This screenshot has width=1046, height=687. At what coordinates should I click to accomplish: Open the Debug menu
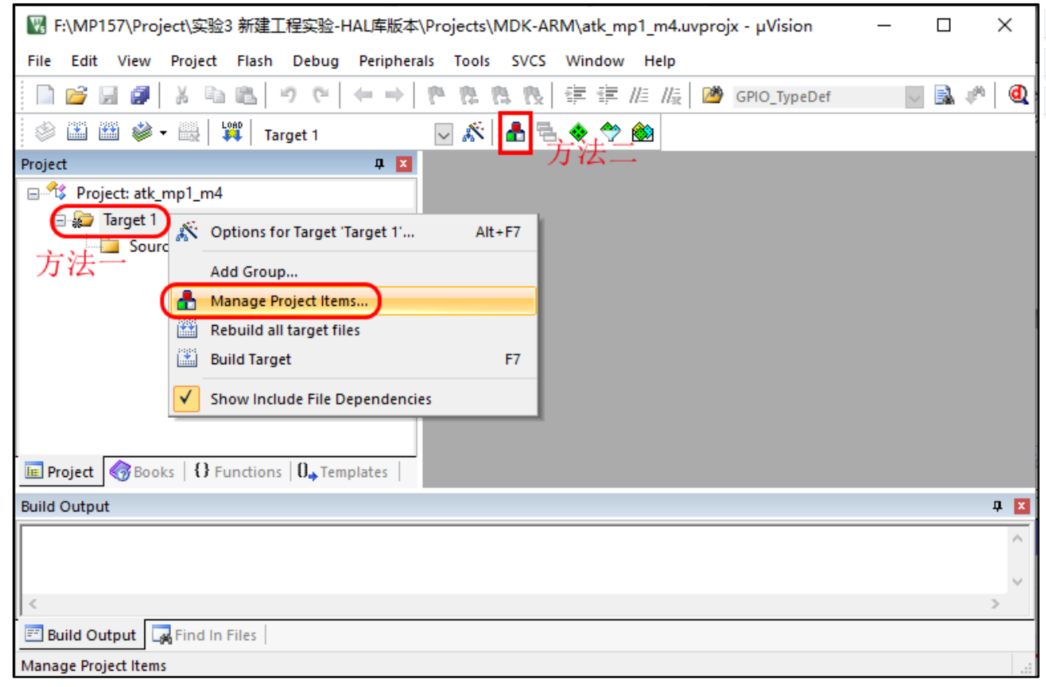(316, 61)
